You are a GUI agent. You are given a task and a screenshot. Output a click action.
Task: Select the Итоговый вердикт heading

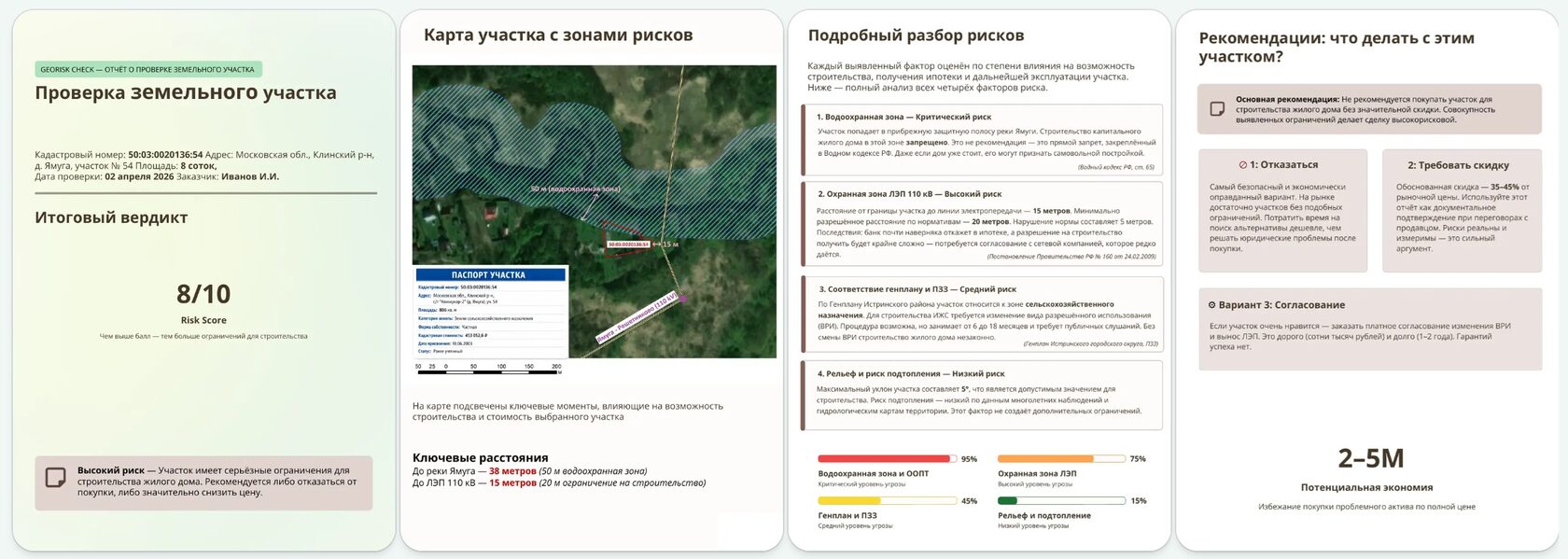pyautogui.click(x=111, y=217)
